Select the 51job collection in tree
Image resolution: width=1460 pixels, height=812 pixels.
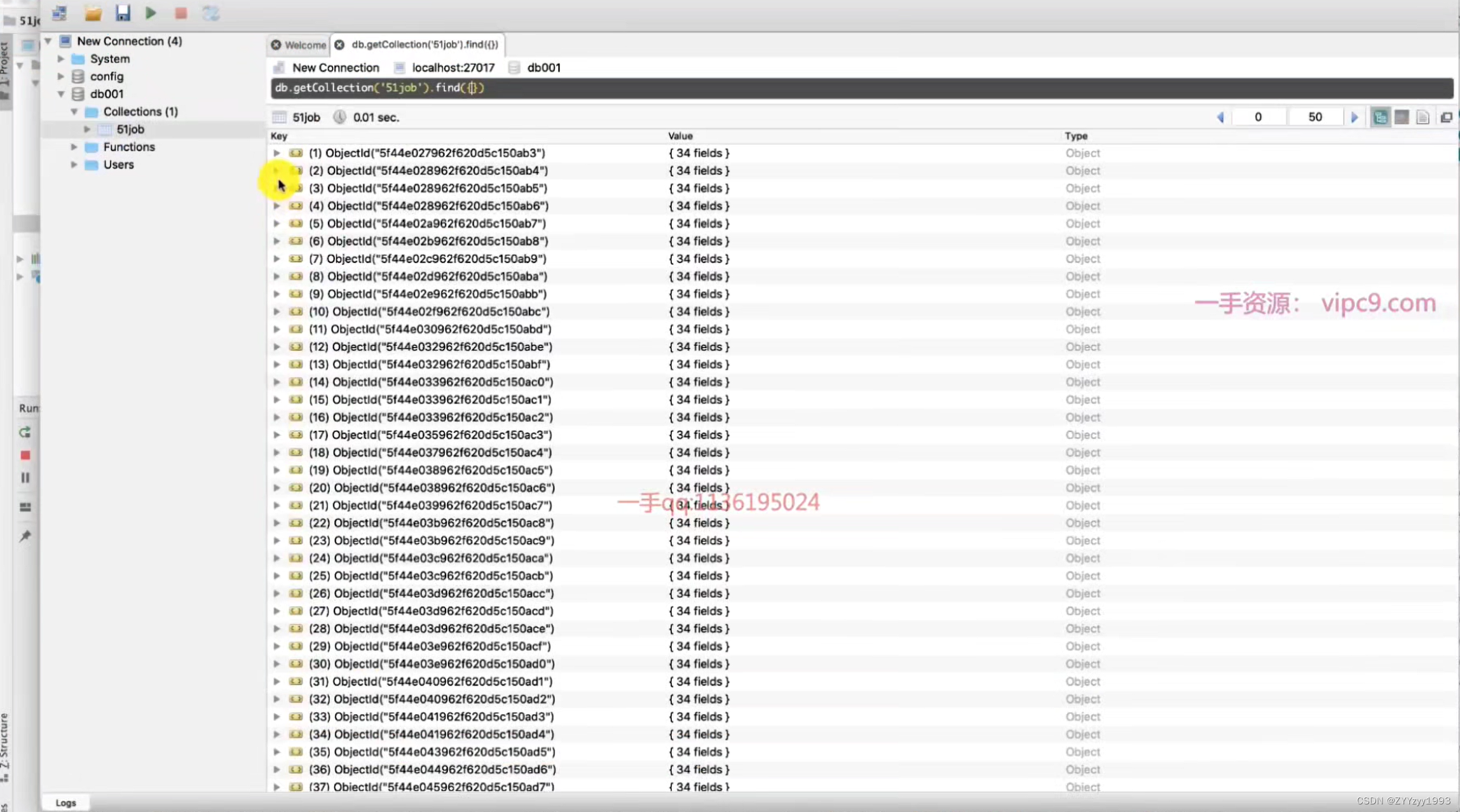pos(130,129)
